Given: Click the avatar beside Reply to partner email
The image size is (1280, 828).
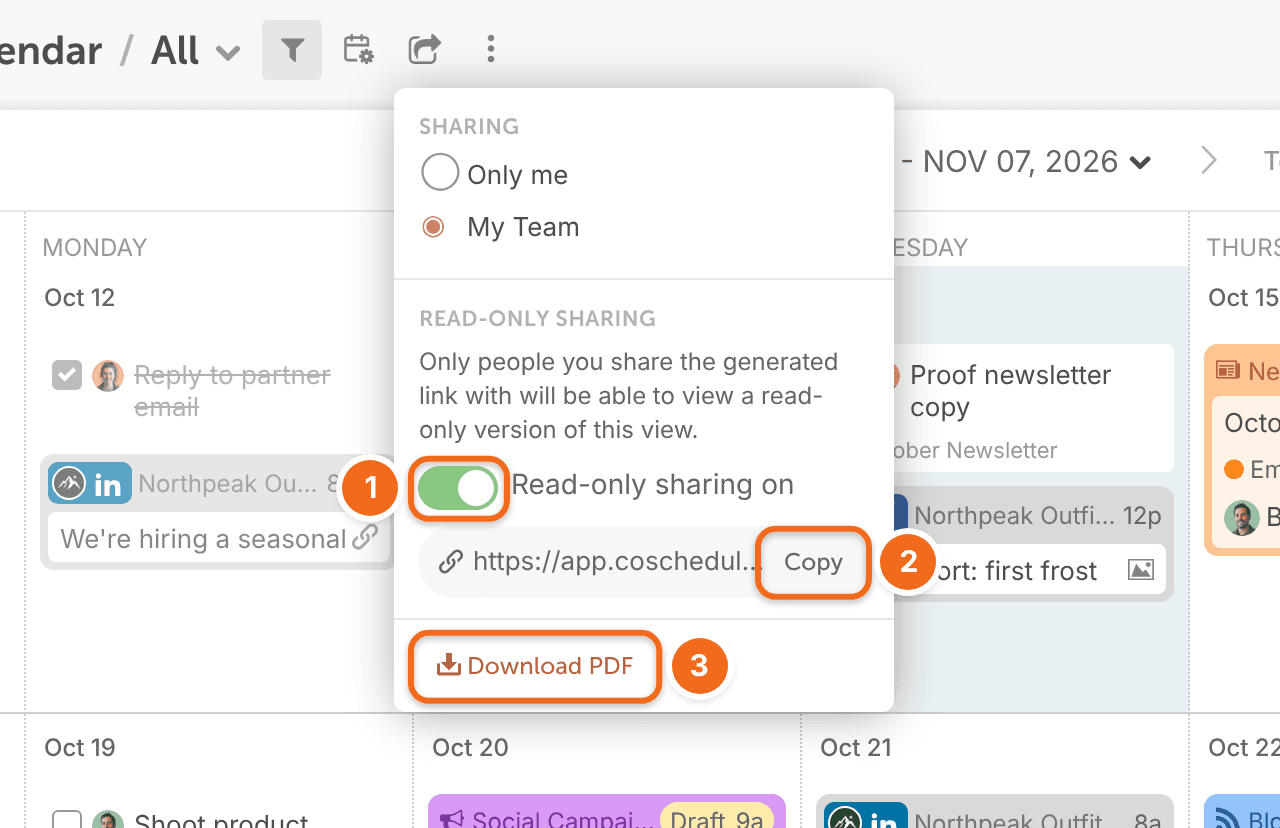Looking at the screenshot, I should tap(108, 376).
